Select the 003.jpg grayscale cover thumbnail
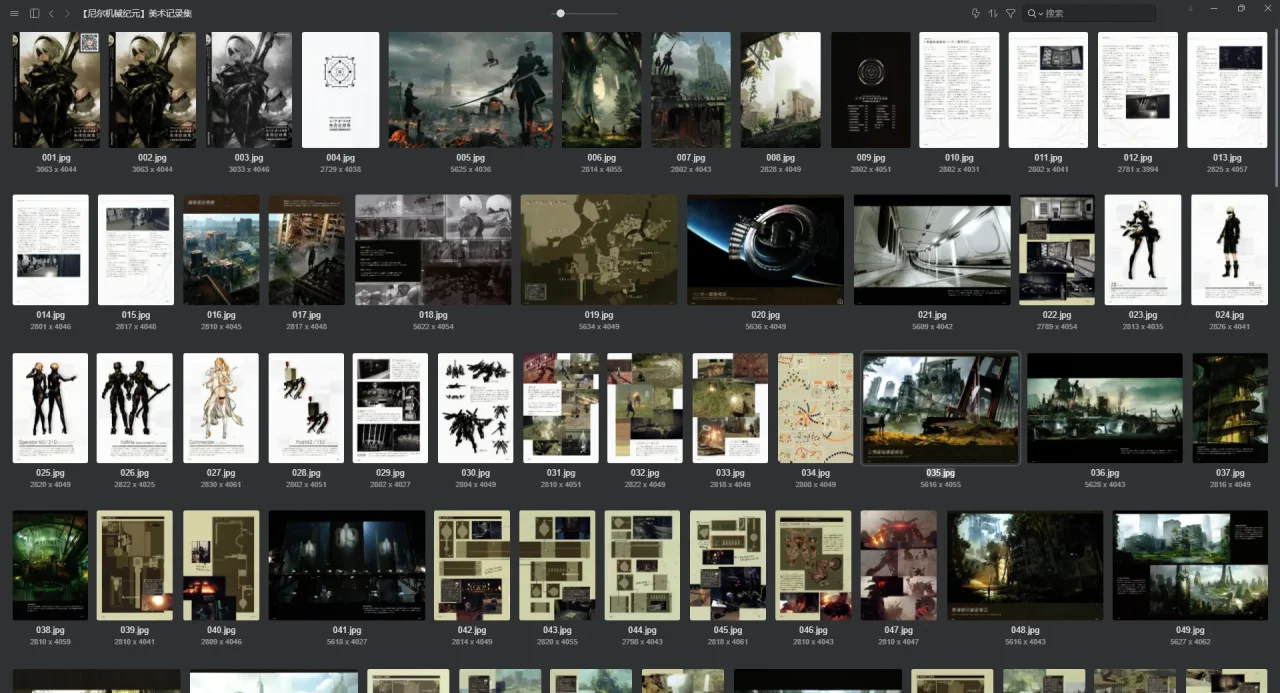 click(x=249, y=90)
